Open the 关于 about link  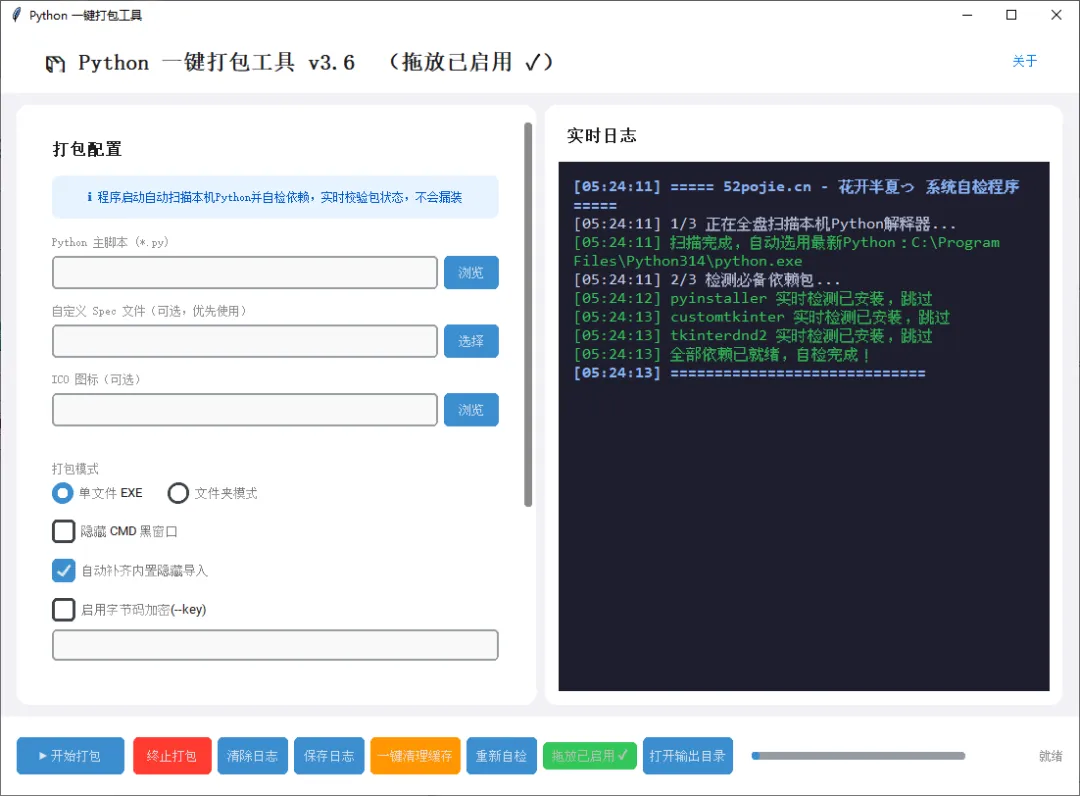pyautogui.click(x=1024, y=61)
